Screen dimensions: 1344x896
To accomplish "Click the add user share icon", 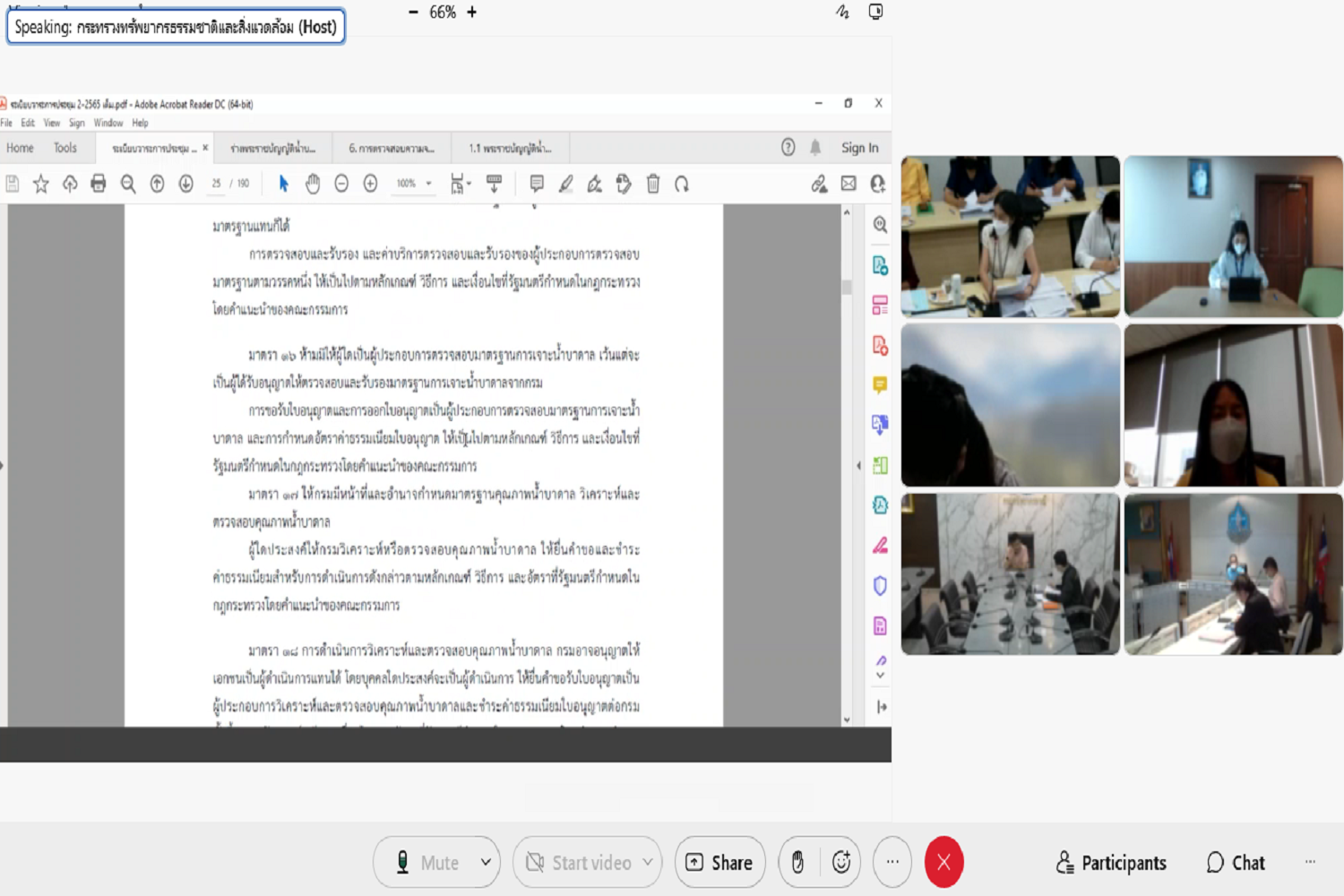I will coord(877,184).
